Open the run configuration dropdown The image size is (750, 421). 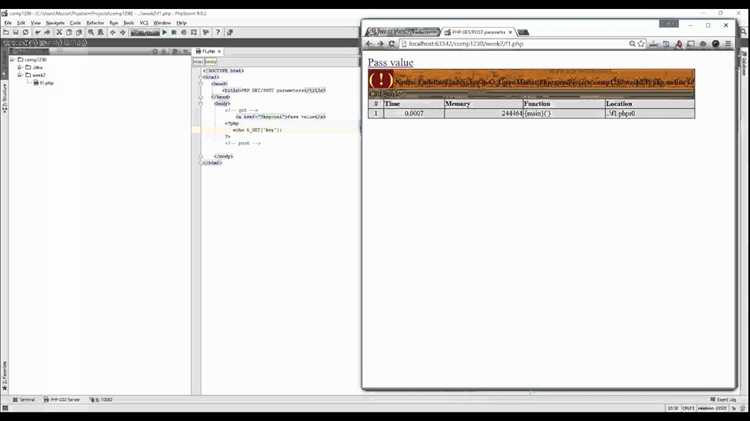coord(145,33)
